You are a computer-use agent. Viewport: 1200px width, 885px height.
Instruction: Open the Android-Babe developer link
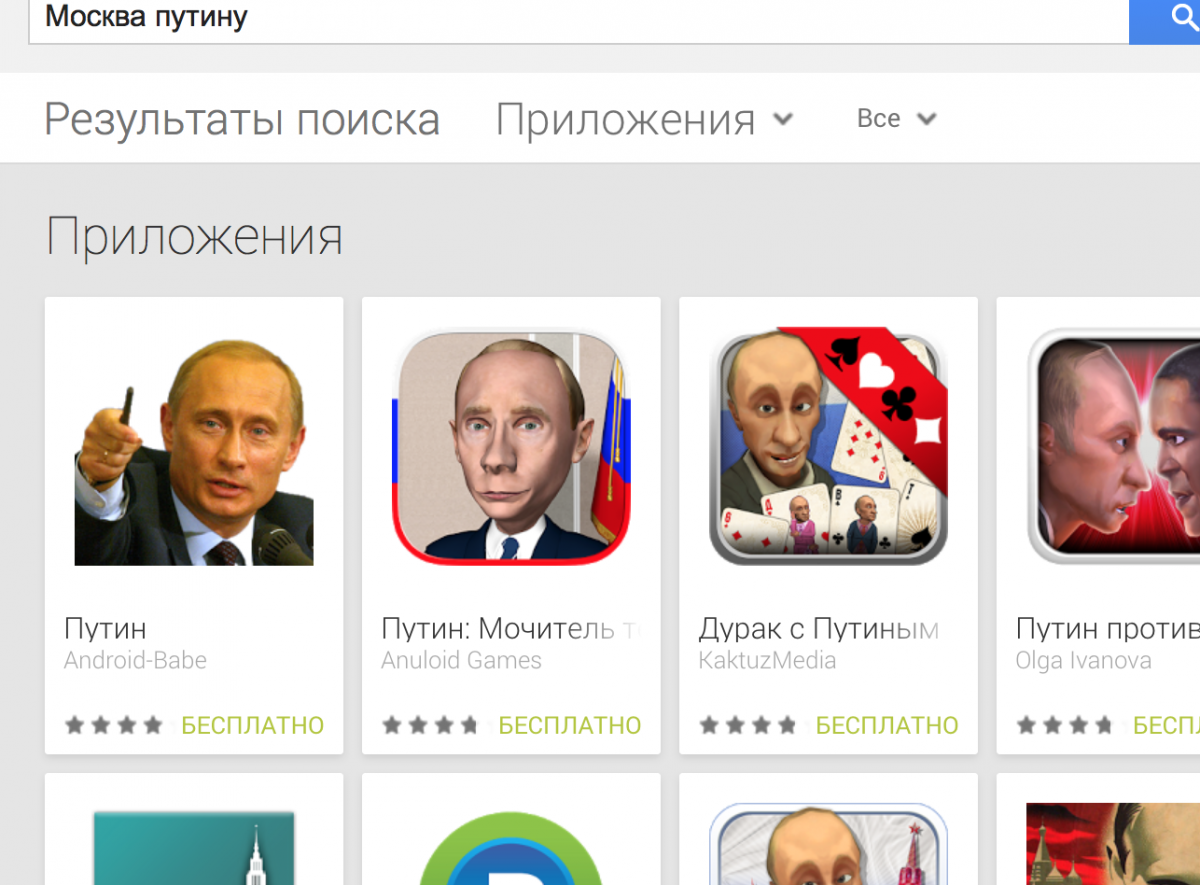point(135,660)
